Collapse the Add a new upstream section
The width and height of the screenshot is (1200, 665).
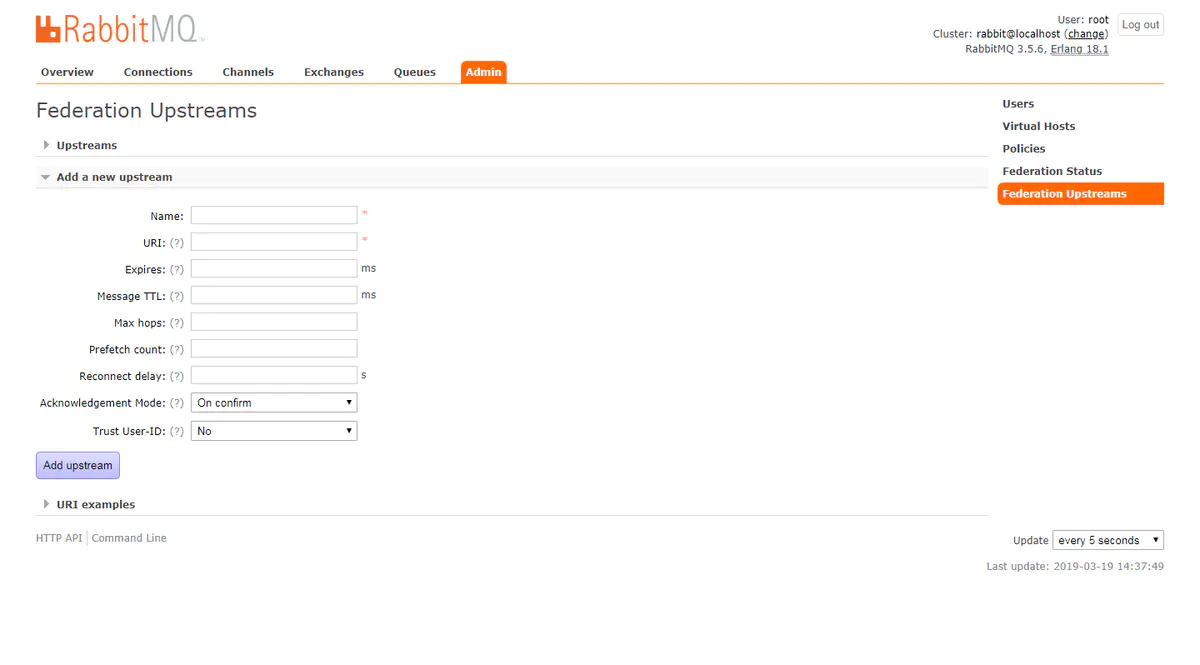click(114, 177)
